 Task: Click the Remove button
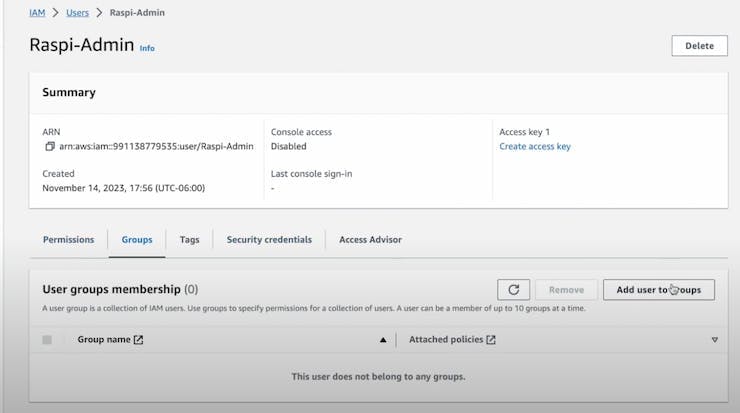pyautogui.click(x=567, y=289)
